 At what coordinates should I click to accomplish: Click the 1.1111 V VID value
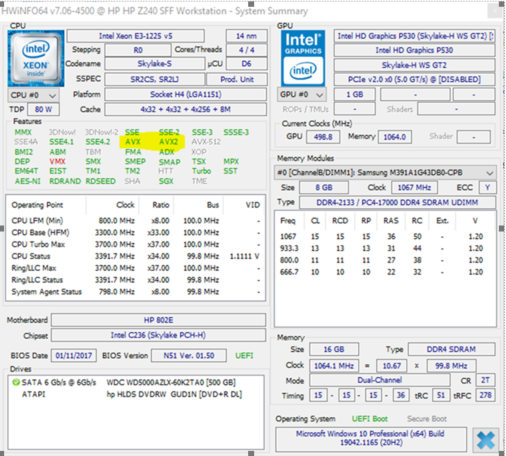coord(245,256)
